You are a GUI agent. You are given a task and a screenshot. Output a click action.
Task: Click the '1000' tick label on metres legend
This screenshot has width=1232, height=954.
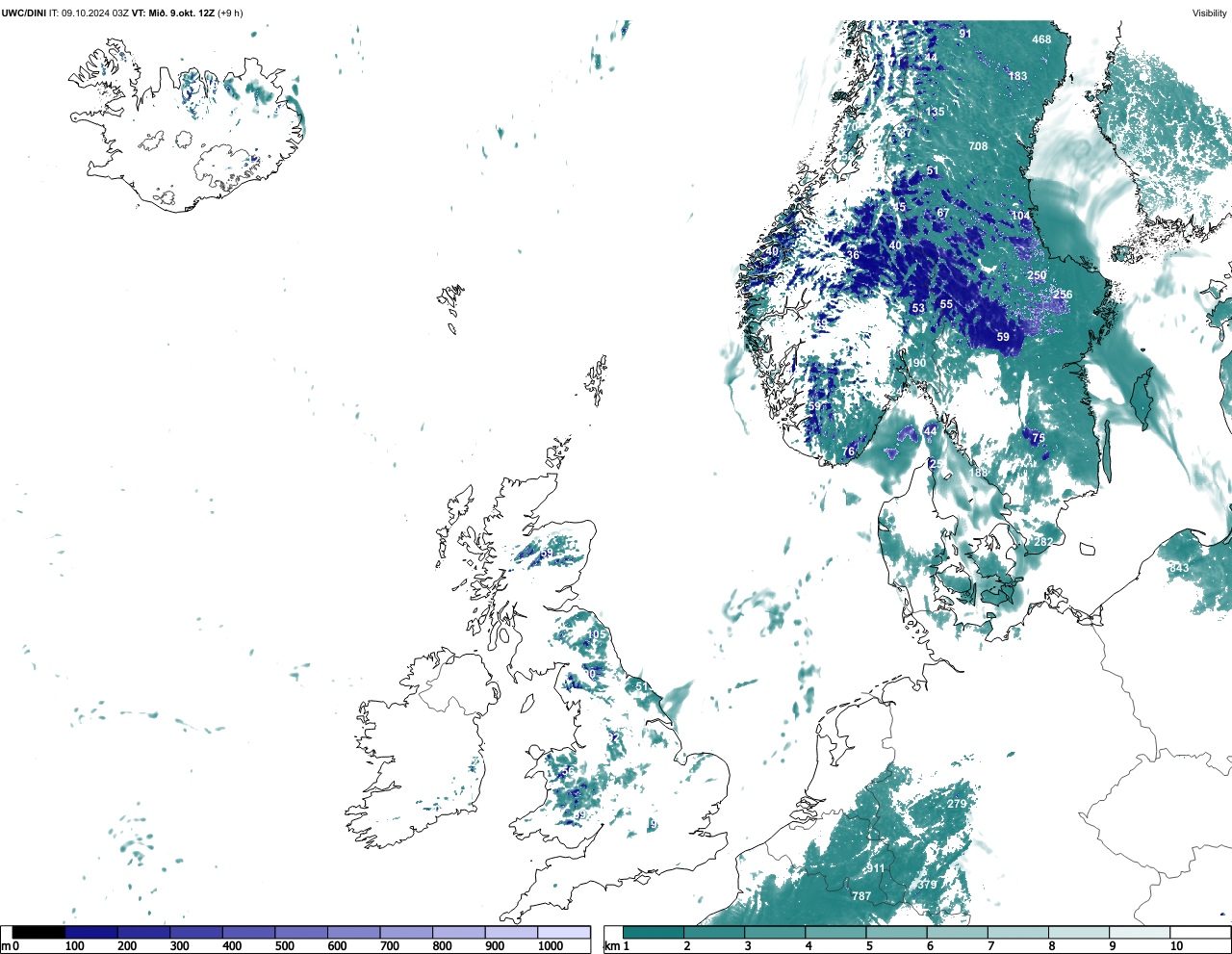[551, 946]
